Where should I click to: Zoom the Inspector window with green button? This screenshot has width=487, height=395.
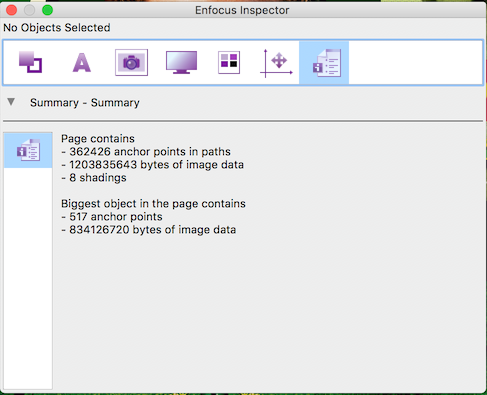pos(47,10)
